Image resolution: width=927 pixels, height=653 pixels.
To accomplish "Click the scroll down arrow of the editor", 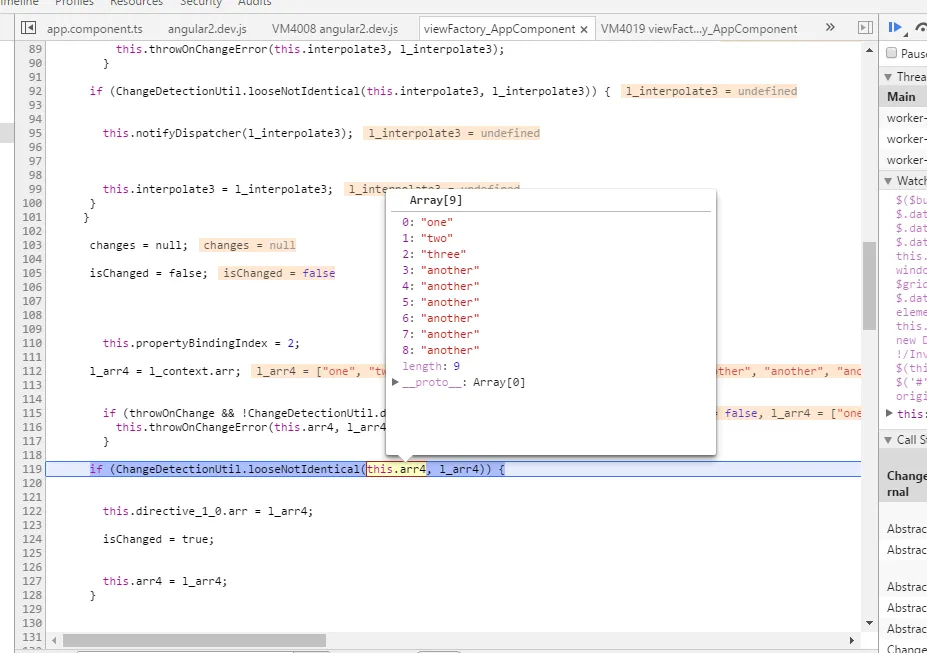I will click(x=869, y=623).
